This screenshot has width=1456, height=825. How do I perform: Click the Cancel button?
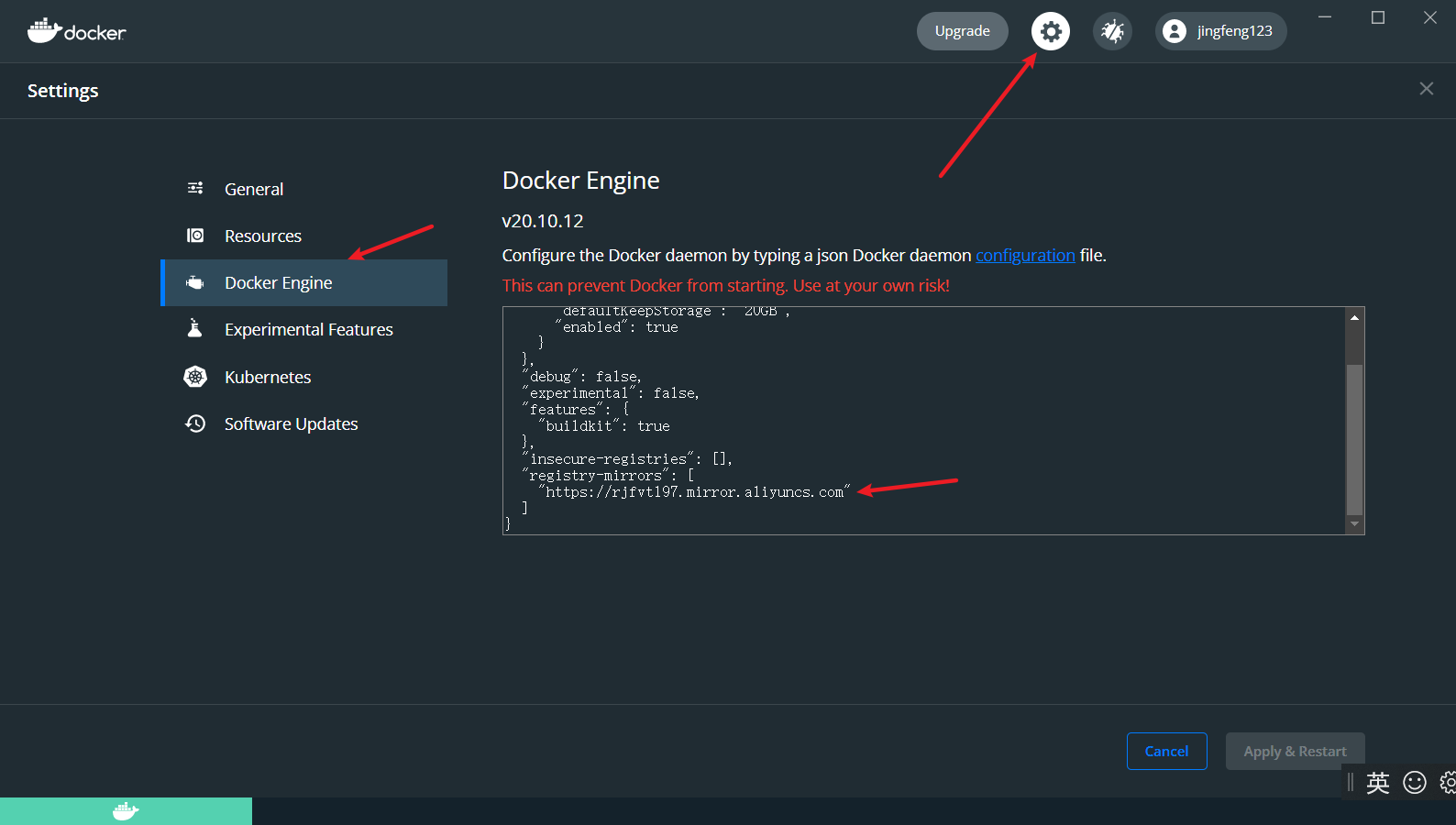coord(1167,751)
